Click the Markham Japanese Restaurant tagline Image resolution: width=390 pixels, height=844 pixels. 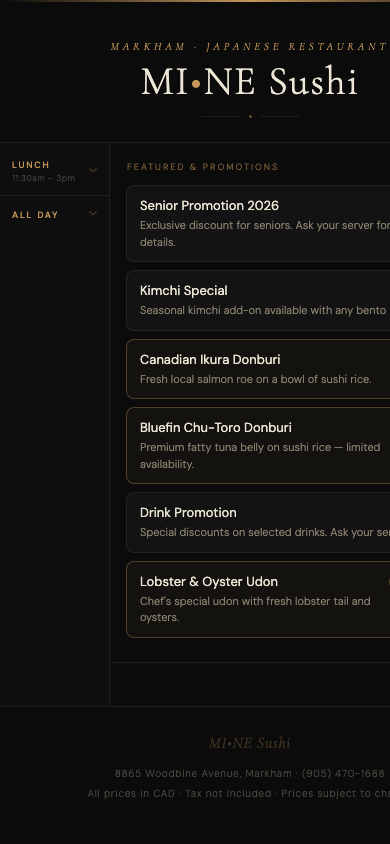[249, 47]
